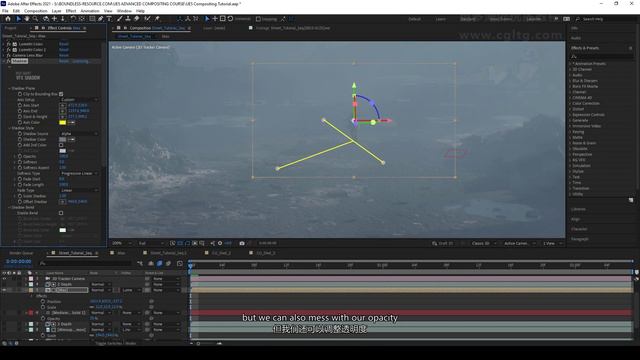Screen dimensions: 640x360
Task: Toggle the Opacity stopwatch in the effect panel
Action: point(20,156)
